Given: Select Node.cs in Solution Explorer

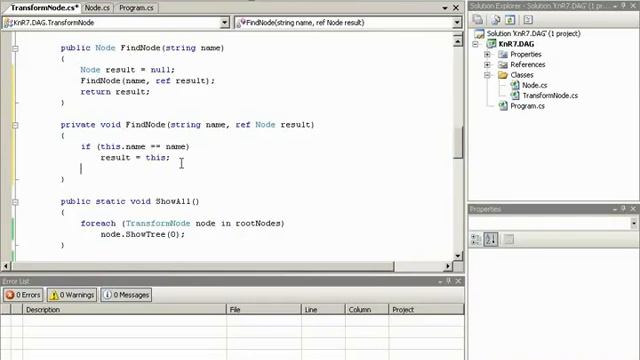Looking at the screenshot, I should coord(534,85).
